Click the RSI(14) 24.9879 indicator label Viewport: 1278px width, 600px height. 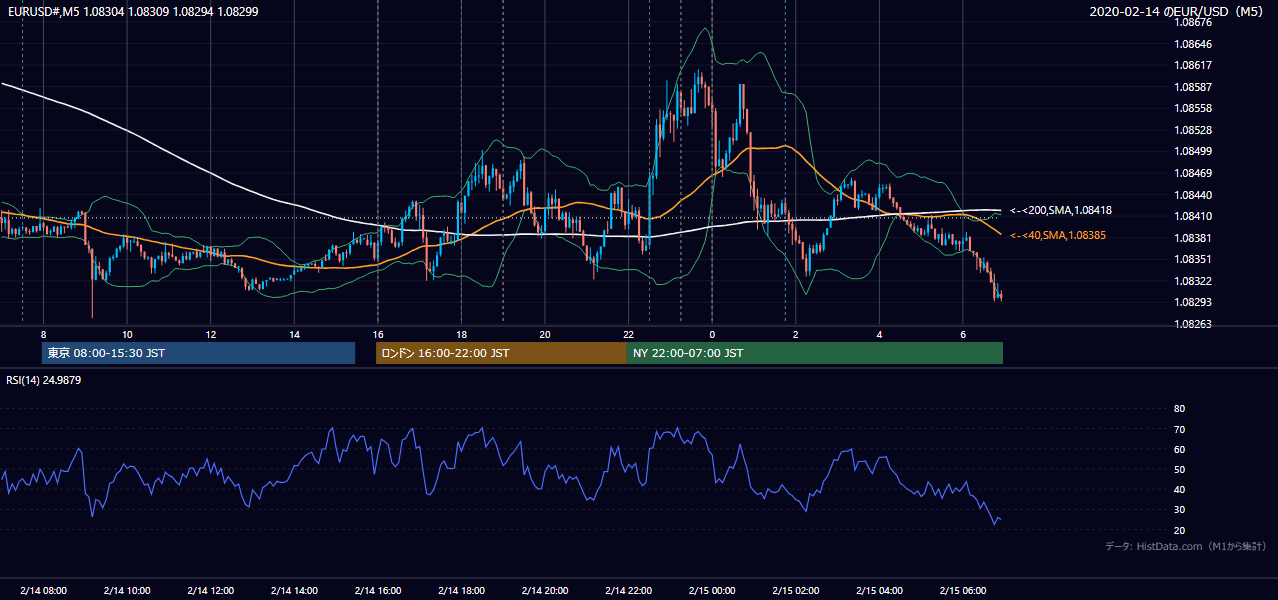pyautogui.click(x=44, y=380)
